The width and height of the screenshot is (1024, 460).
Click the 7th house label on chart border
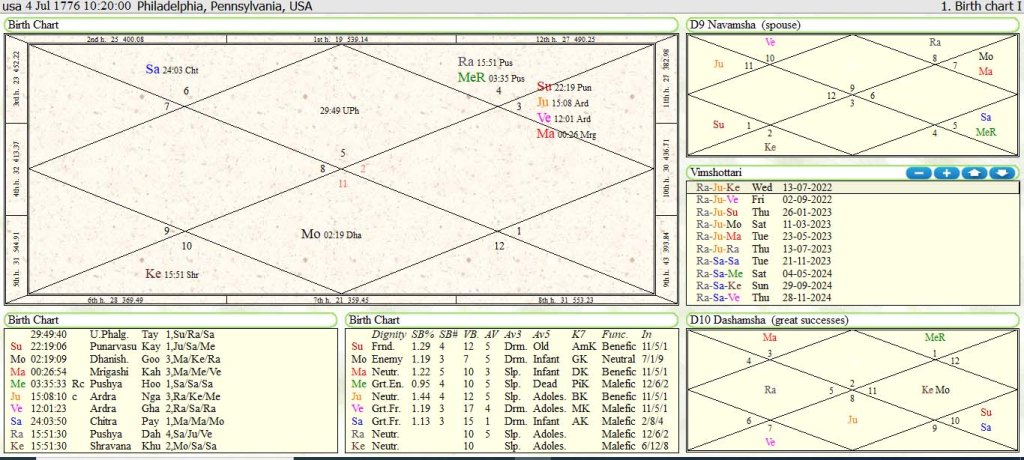[341, 299]
